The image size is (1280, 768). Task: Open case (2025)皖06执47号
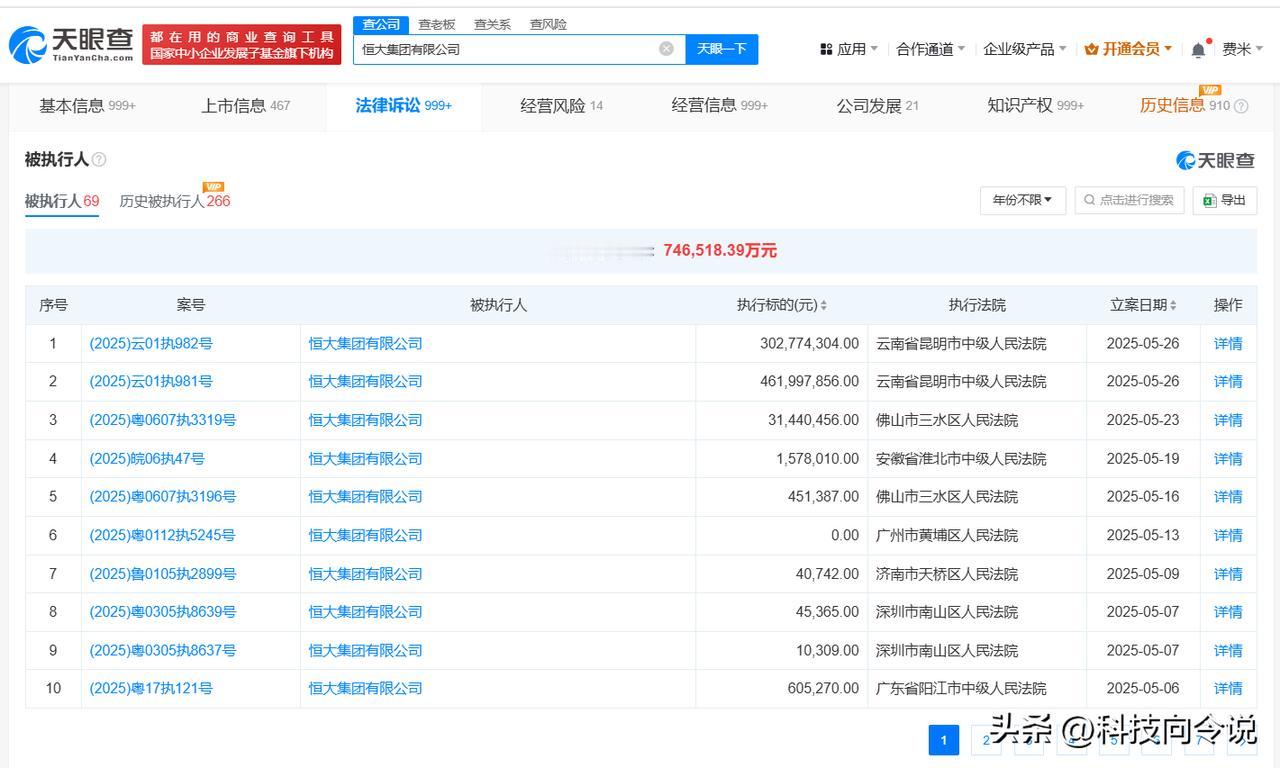147,458
